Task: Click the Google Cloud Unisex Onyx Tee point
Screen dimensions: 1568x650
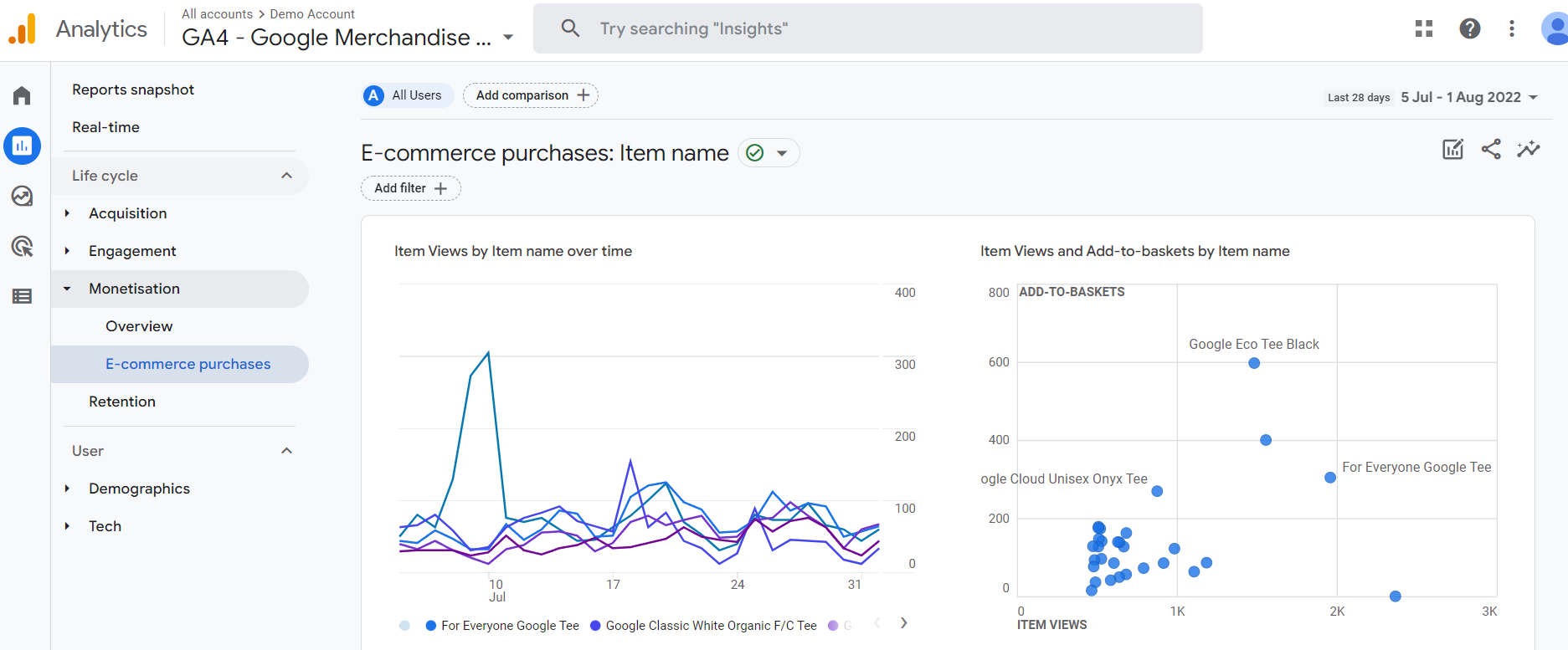Action: click(1157, 491)
